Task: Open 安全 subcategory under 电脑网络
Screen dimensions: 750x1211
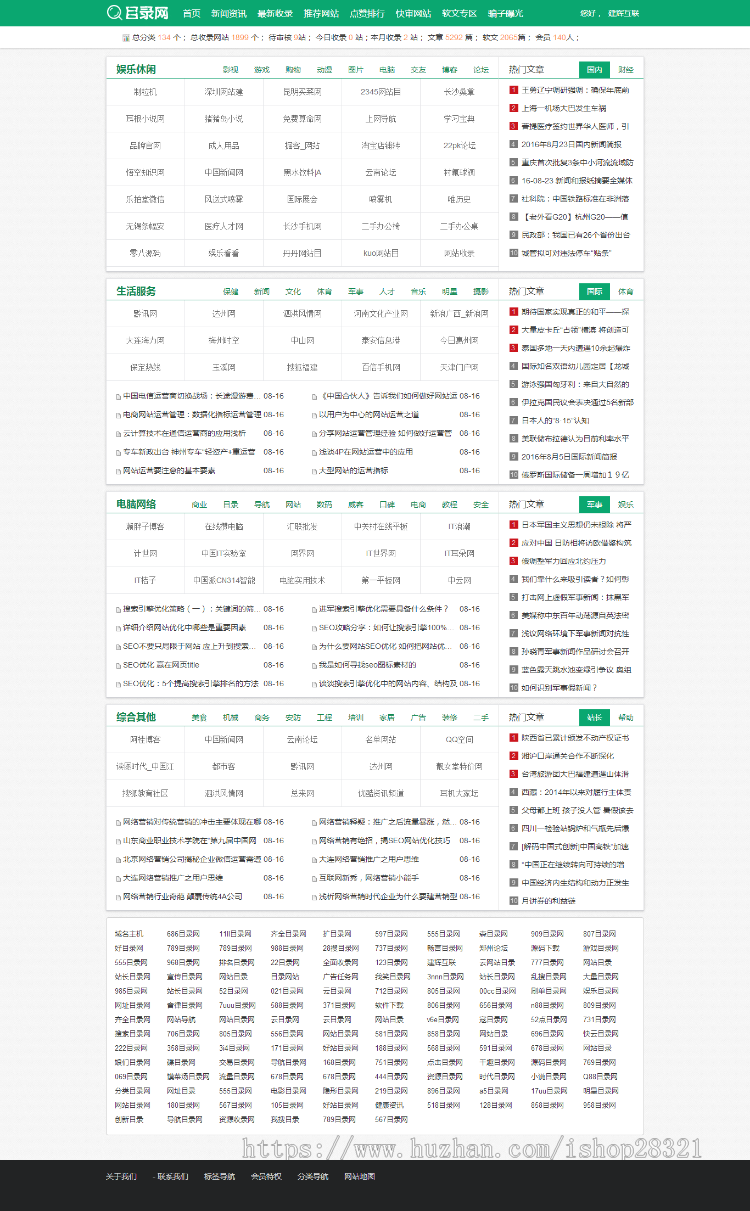Action: [x=481, y=504]
